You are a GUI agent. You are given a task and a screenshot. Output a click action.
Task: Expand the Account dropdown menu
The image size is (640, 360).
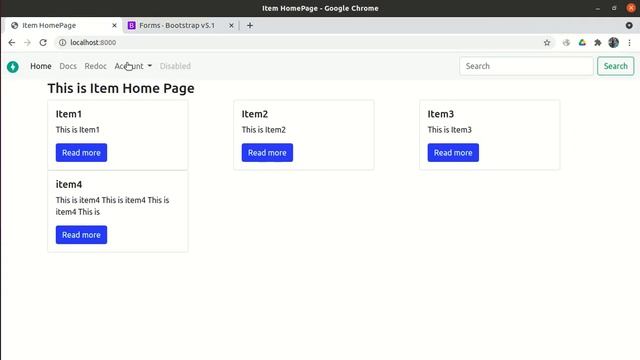pos(133,66)
